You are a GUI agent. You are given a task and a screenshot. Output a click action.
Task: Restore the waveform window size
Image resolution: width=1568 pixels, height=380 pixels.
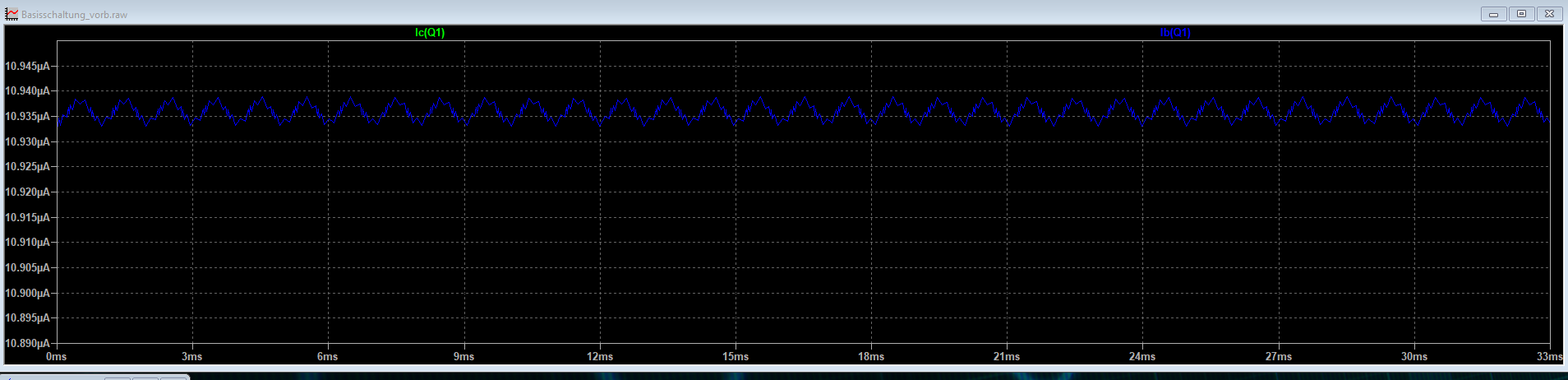[1521, 14]
